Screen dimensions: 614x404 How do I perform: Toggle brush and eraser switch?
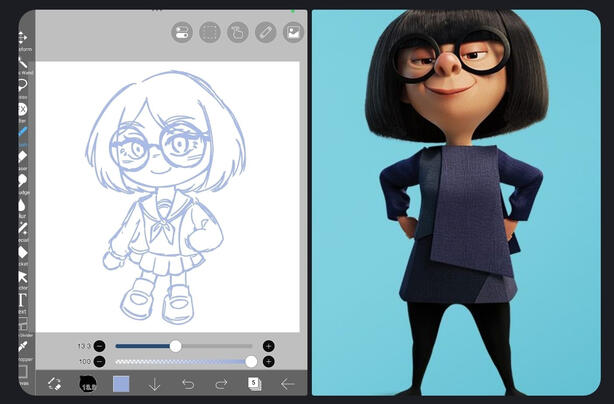(55, 384)
